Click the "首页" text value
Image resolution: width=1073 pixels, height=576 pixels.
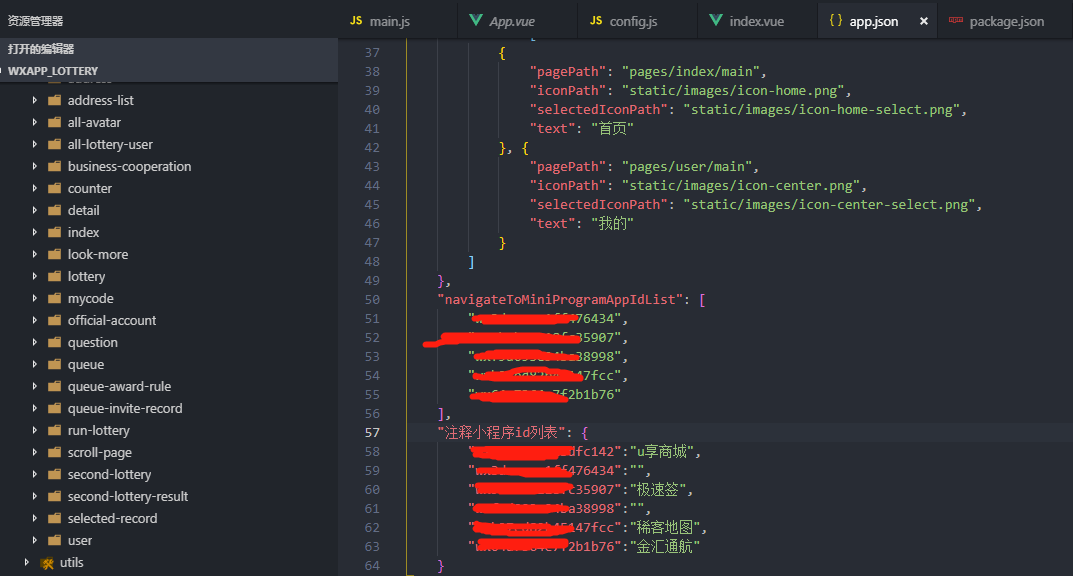coord(612,129)
